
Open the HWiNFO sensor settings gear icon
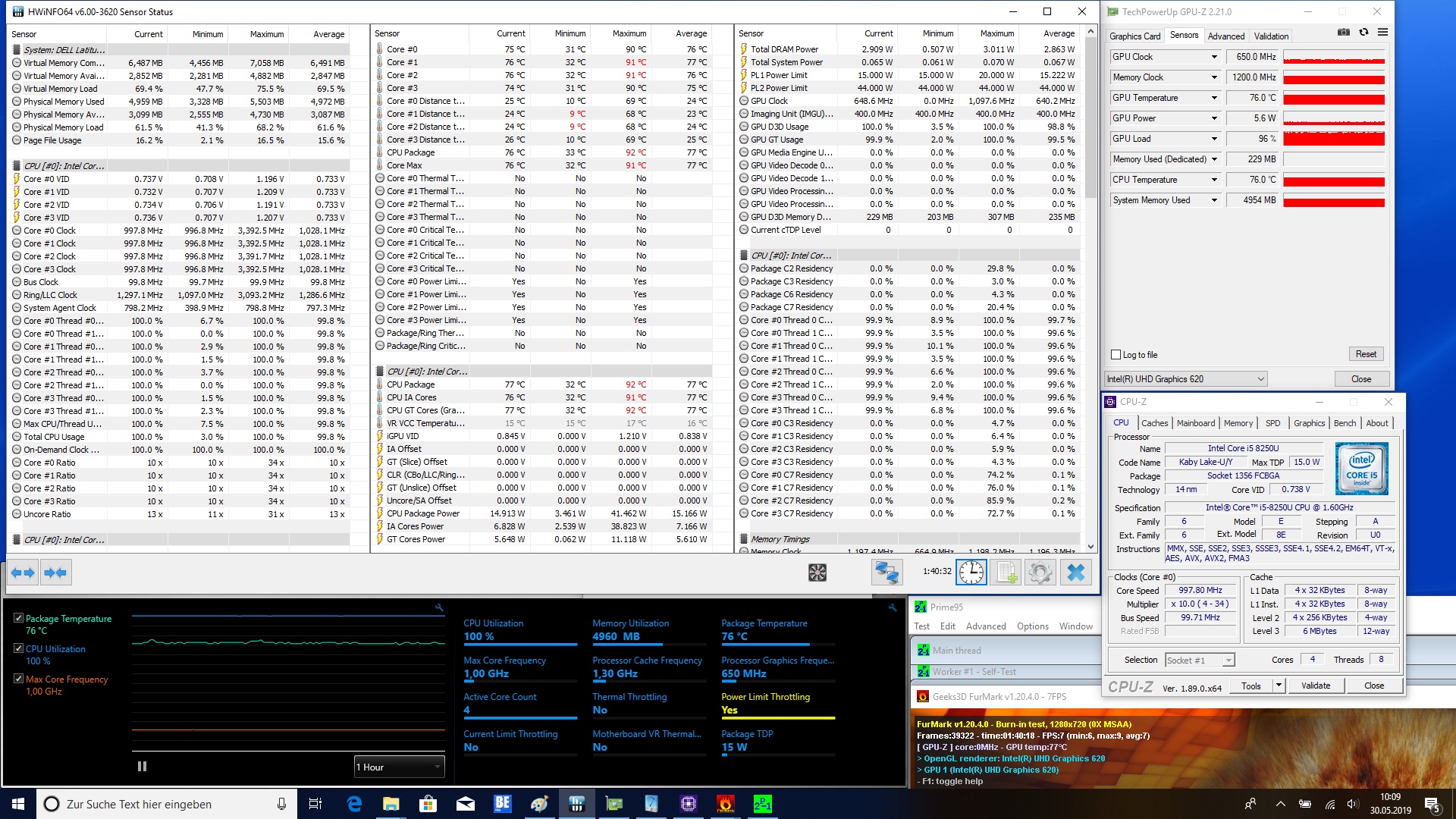pyautogui.click(x=1040, y=573)
